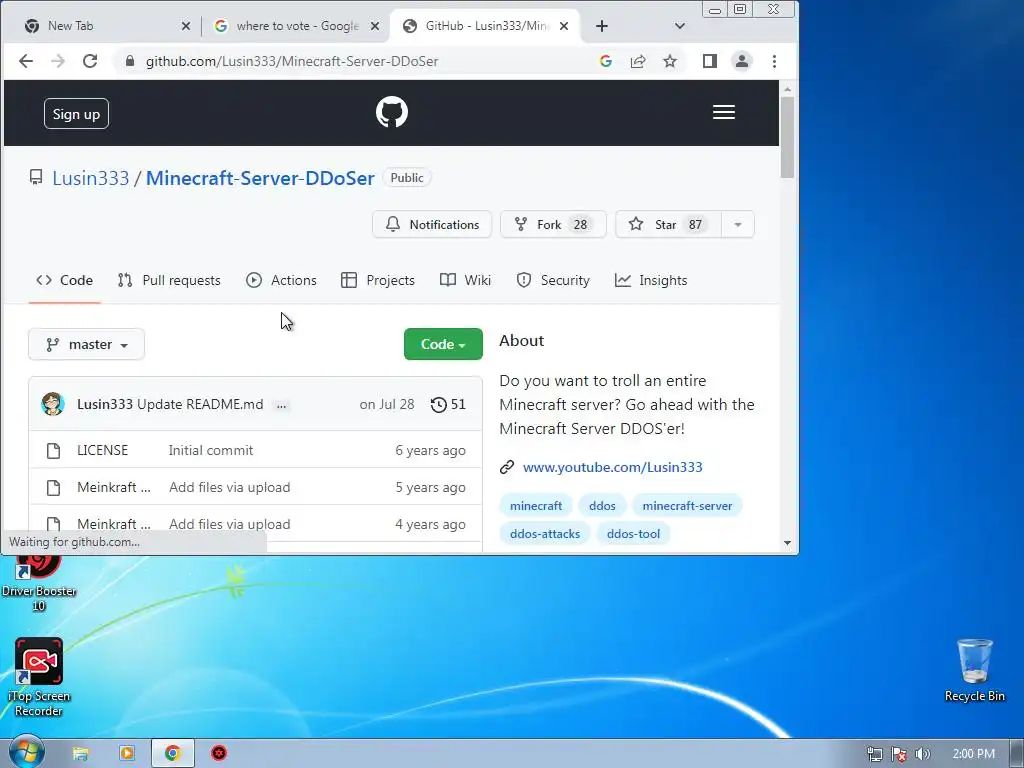The width and height of the screenshot is (1024, 768).
Task: Open the Windows Start button
Action: coord(26,753)
